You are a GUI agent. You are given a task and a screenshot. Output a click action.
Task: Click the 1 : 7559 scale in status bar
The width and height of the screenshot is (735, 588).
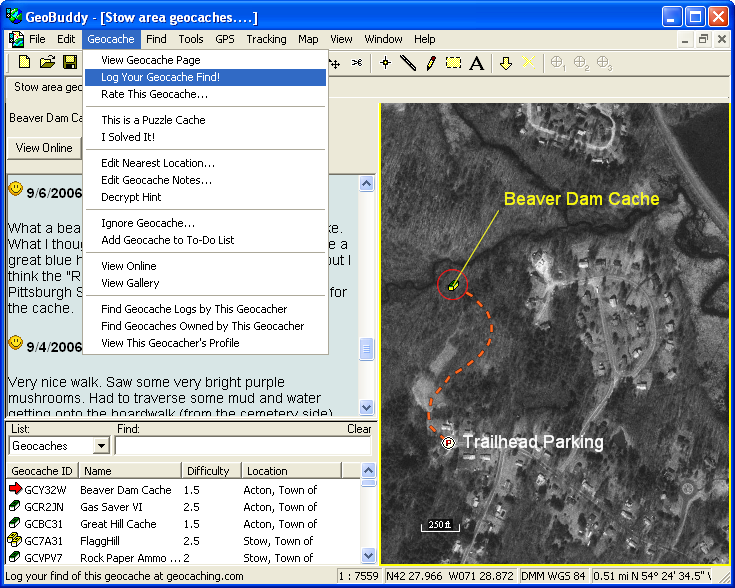pos(359,576)
